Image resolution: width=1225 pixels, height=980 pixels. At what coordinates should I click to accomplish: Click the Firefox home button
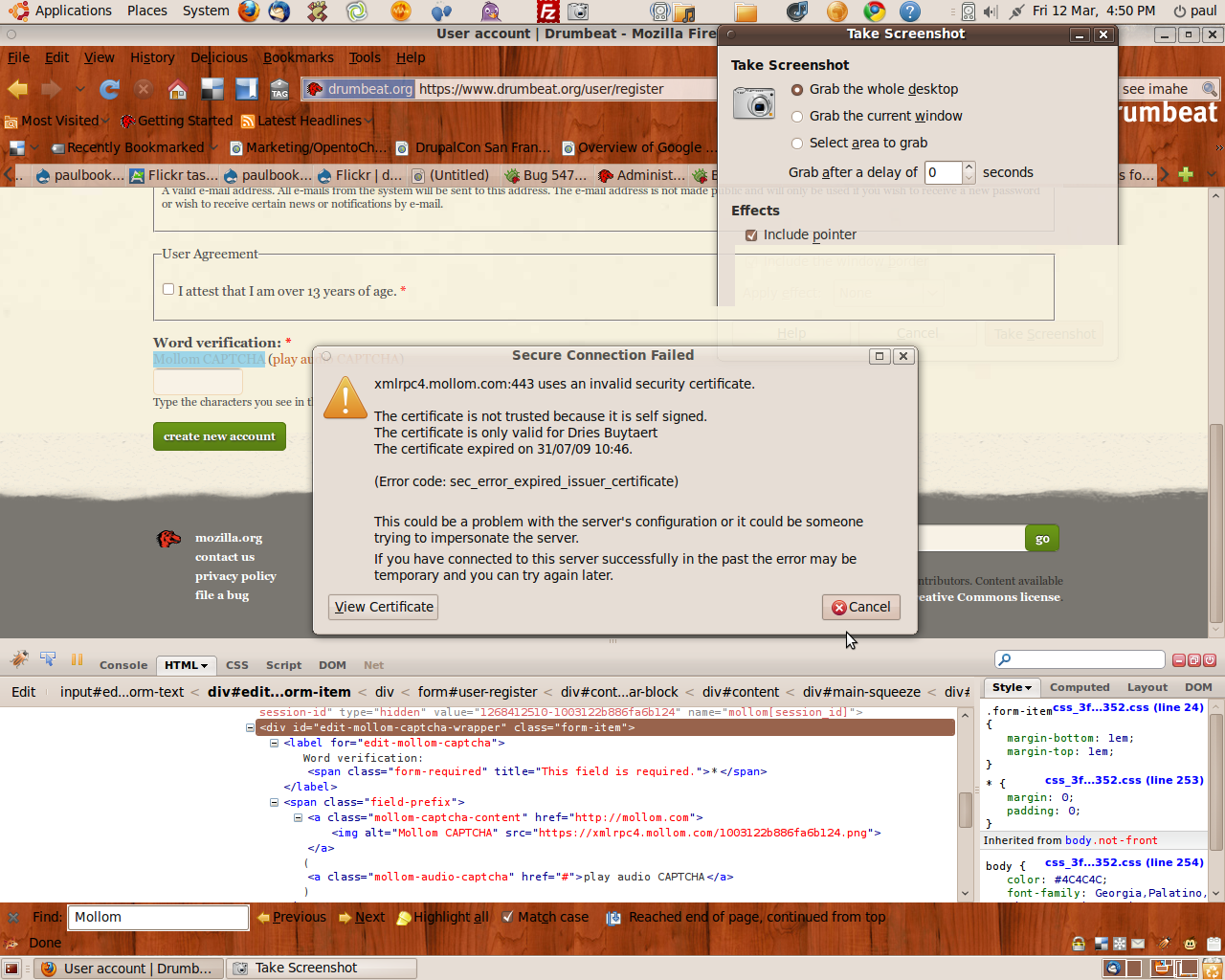pos(177,89)
